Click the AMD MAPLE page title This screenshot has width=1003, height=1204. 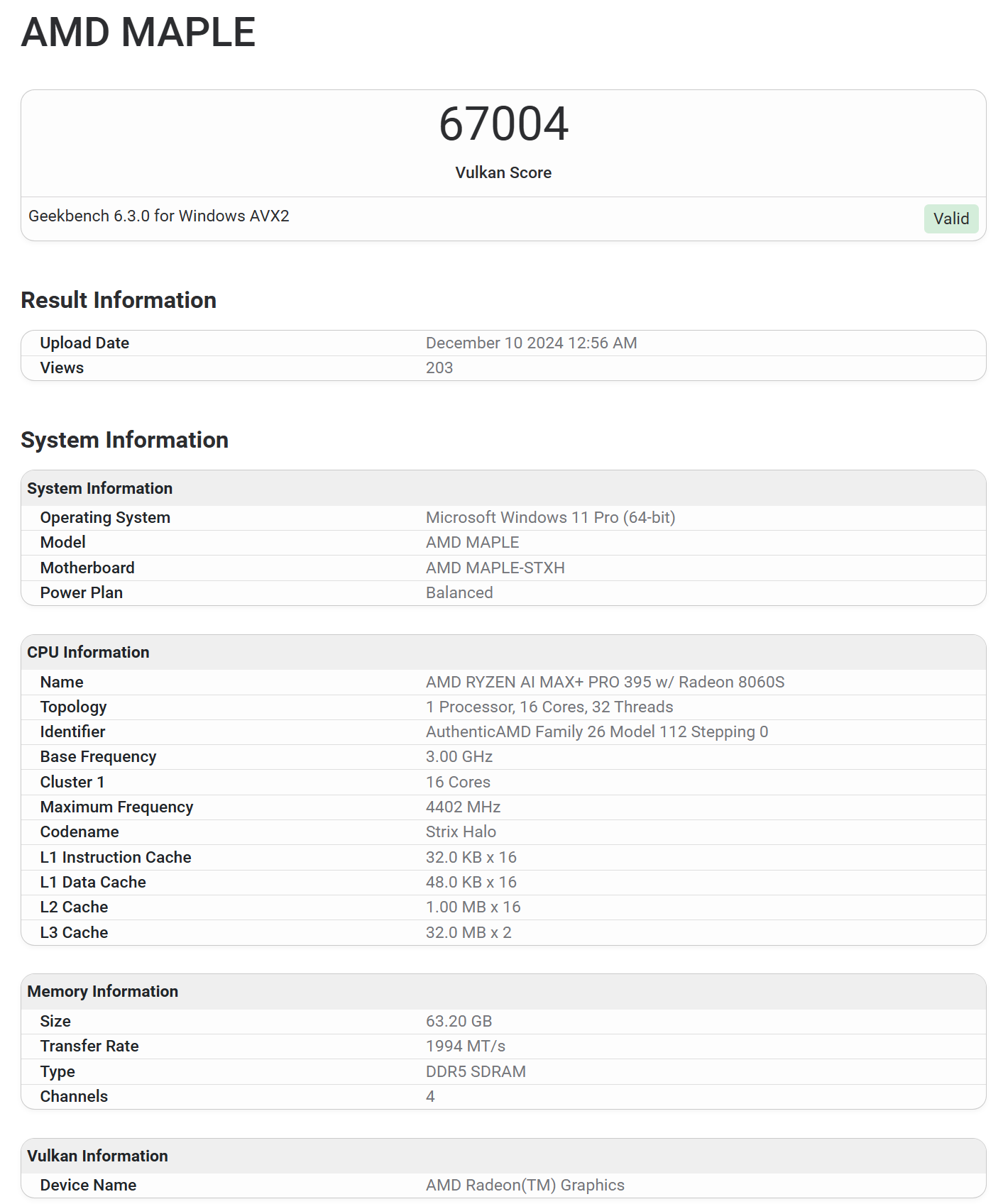138,33
